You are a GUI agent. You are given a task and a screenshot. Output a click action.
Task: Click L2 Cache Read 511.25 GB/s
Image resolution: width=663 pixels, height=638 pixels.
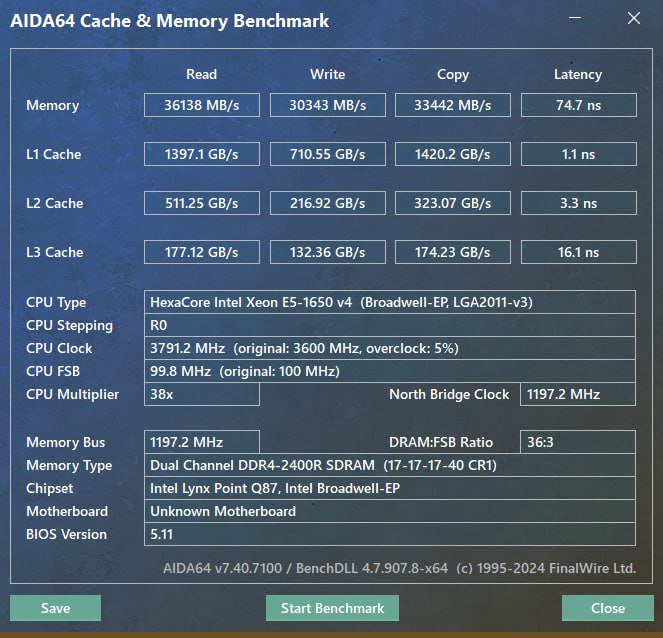[x=202, y=203]
